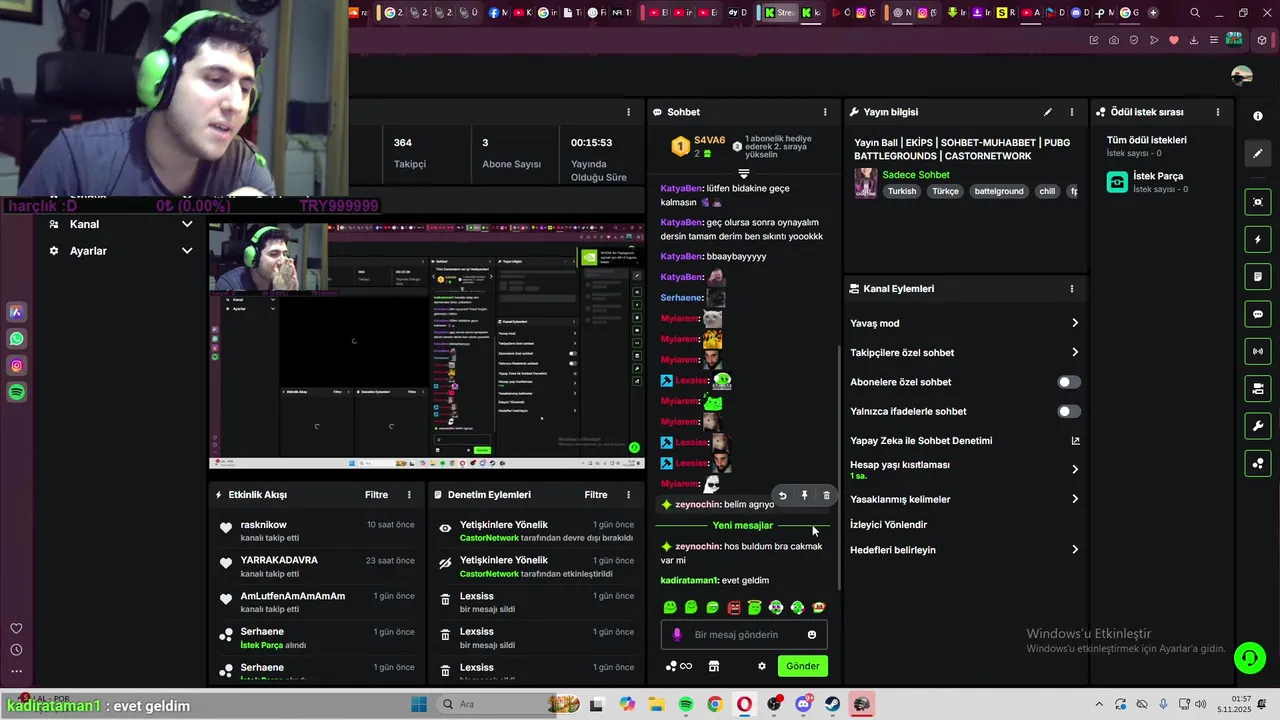Open the Ödül istek sırası three-dot menu
This screenshot has width=1280, height=720.
pyautogui.click(x=1218, y=112)
